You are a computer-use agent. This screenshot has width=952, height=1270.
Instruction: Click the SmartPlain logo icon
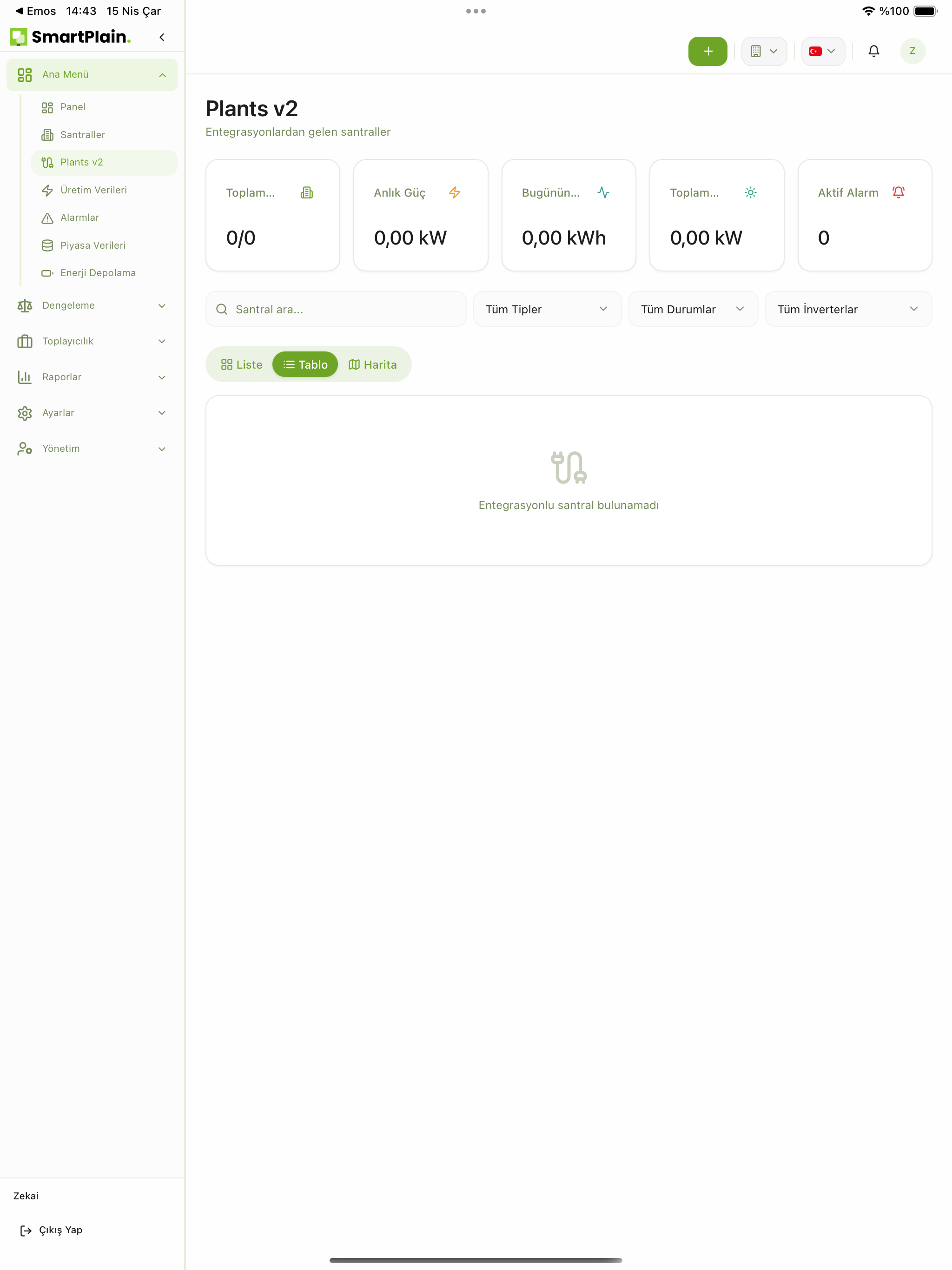coord(19,37)
